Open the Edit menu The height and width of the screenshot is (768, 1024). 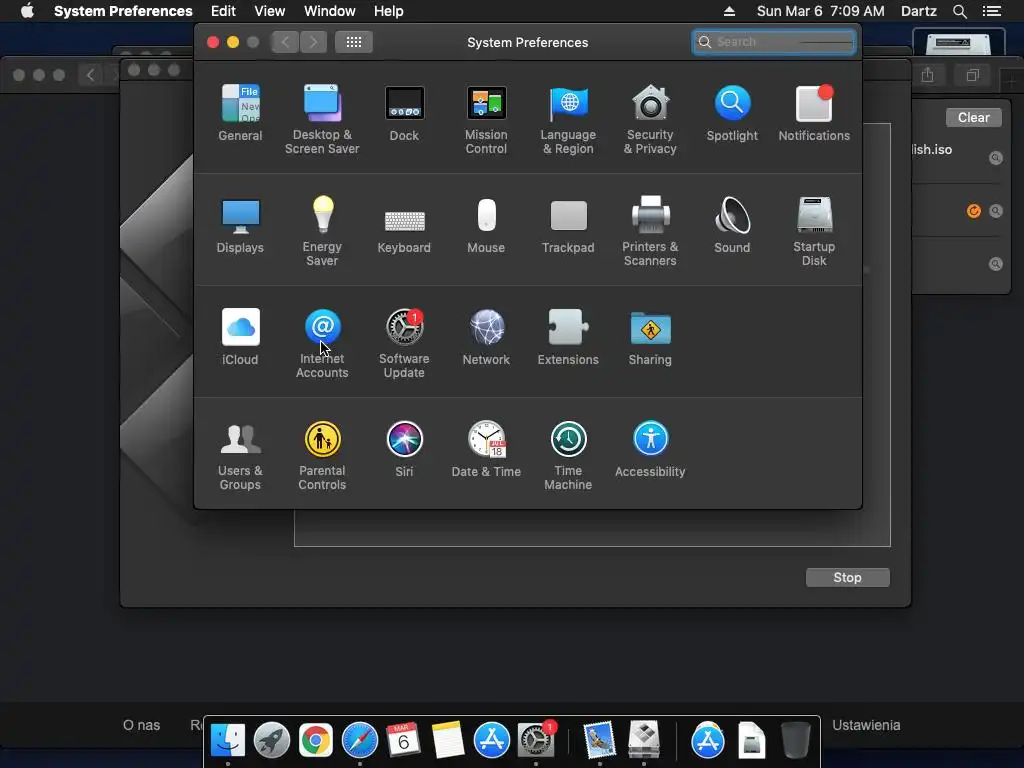pos(223,11)
